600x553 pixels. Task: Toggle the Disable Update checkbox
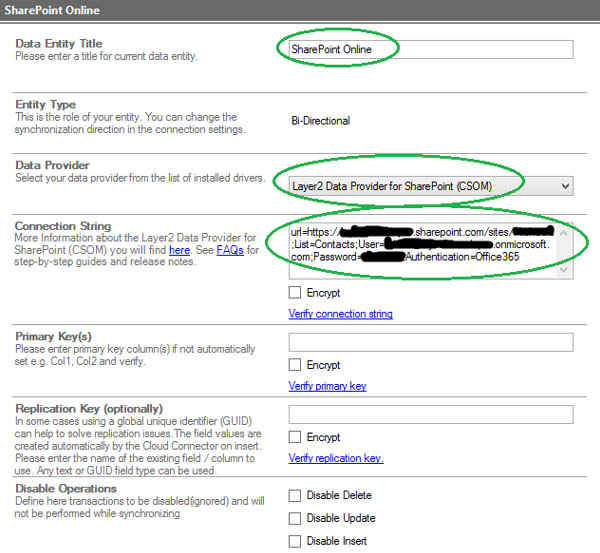(x=295, y=518)
